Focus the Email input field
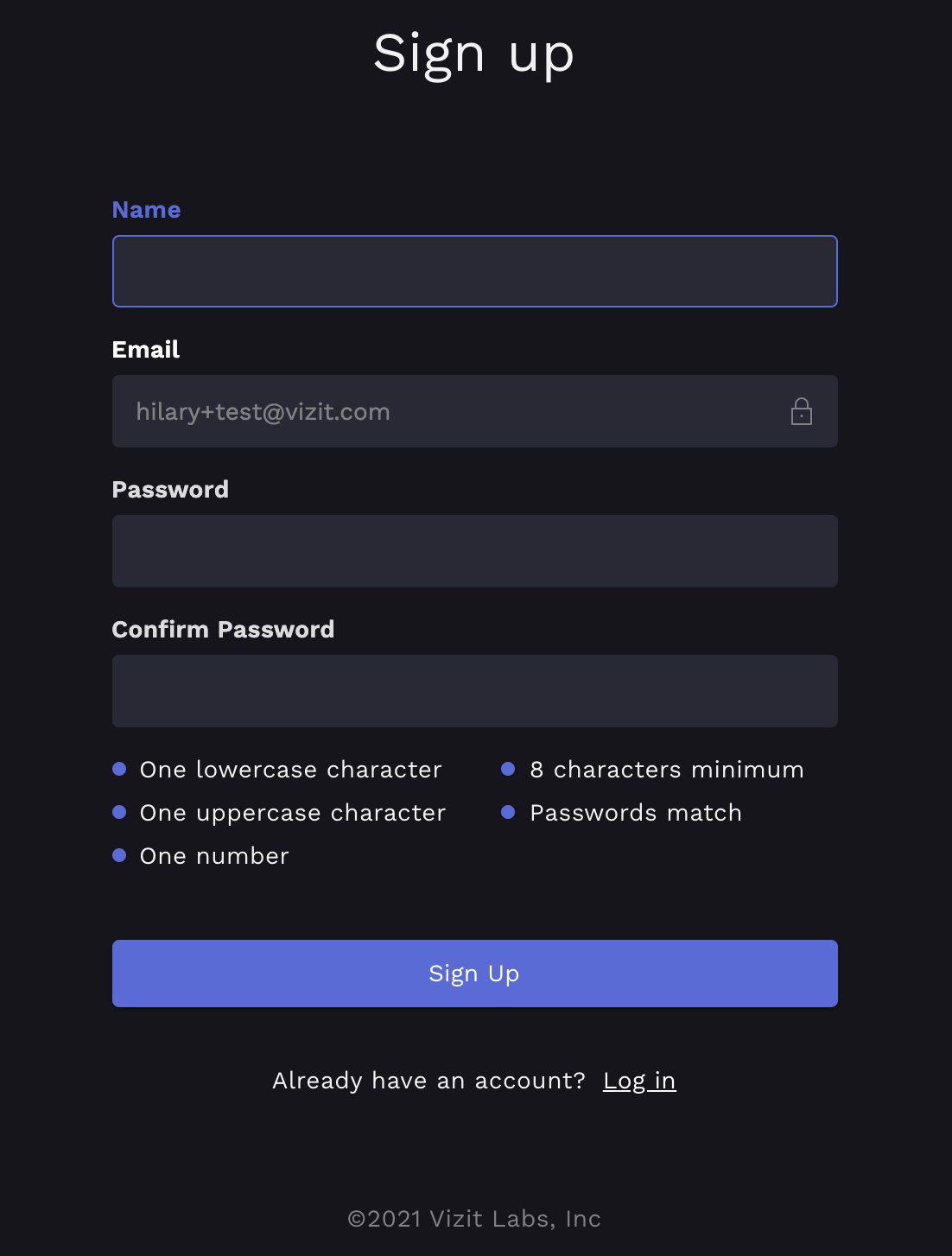952x1256 pixels. click(449, 411)
